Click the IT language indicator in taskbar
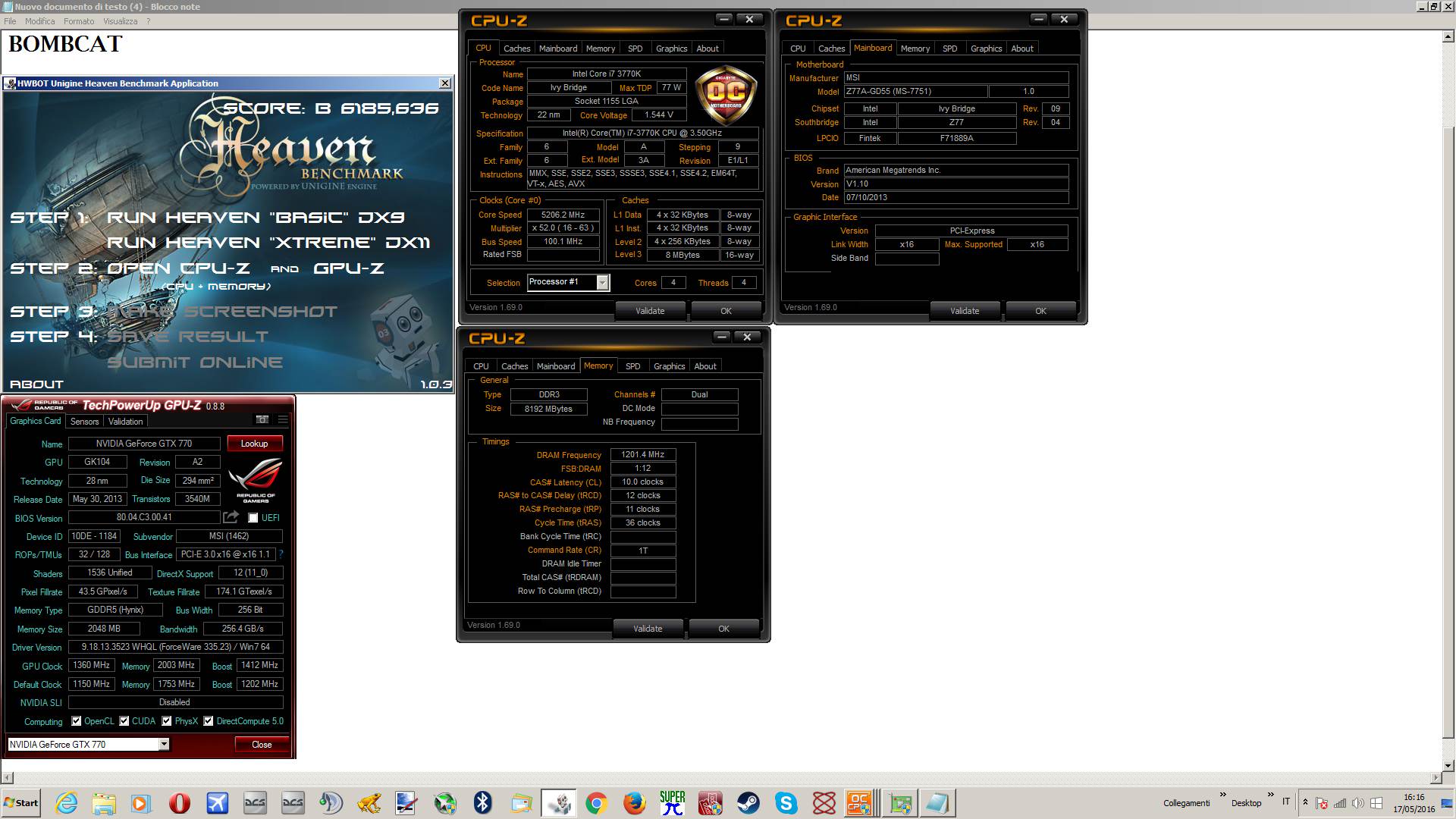Image resolution: width=1456 pixels, height=819 pixels. (1286, 802)
